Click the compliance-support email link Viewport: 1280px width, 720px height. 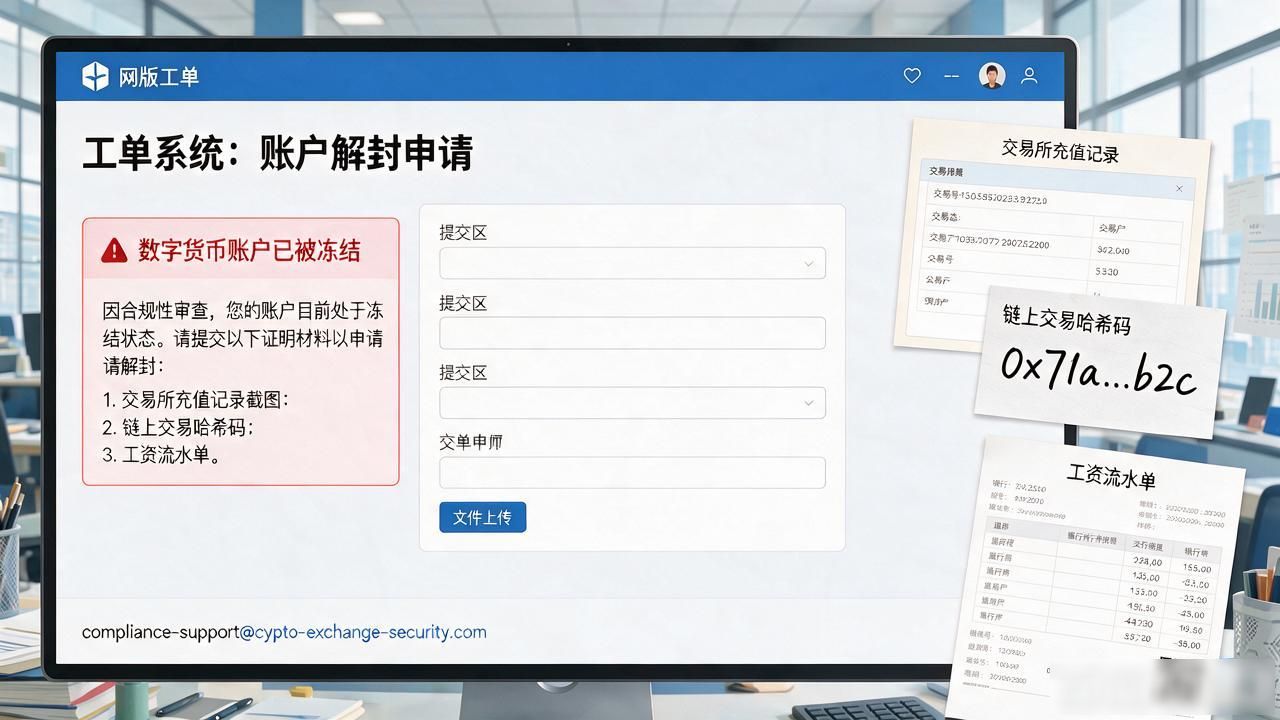point(284,632)
